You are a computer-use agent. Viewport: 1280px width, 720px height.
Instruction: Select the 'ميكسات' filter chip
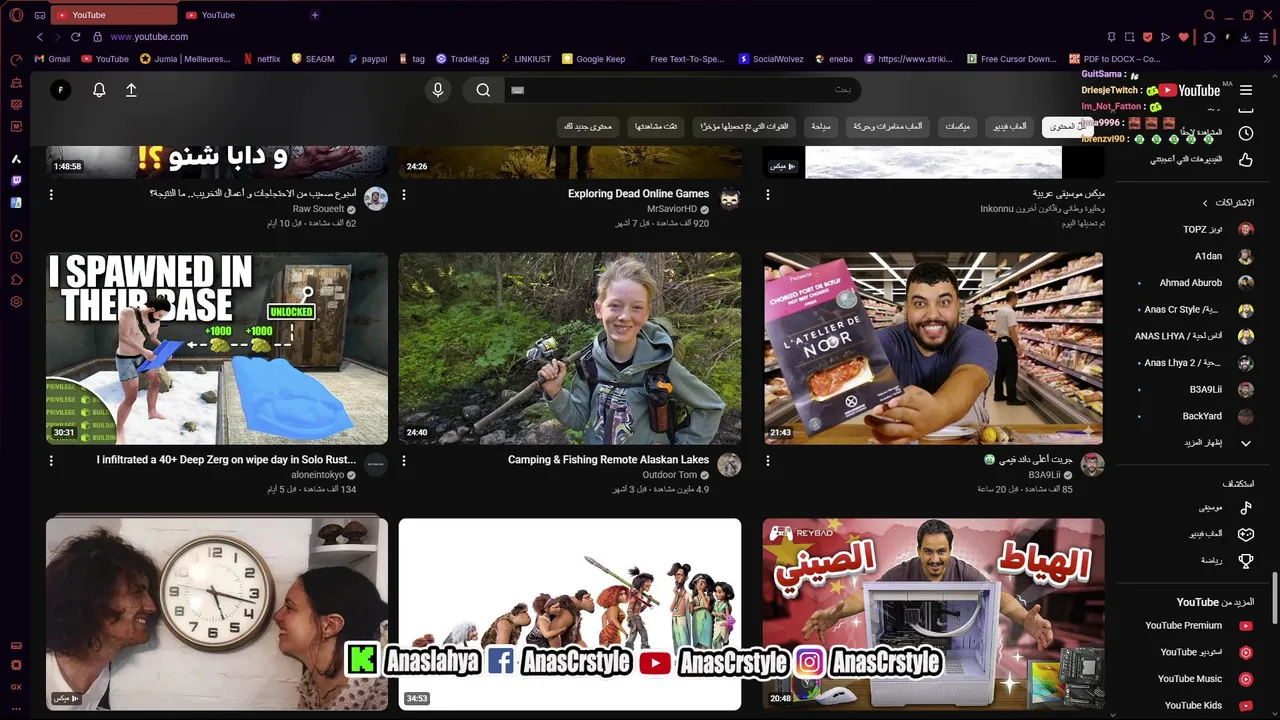(x=958, y=127)
